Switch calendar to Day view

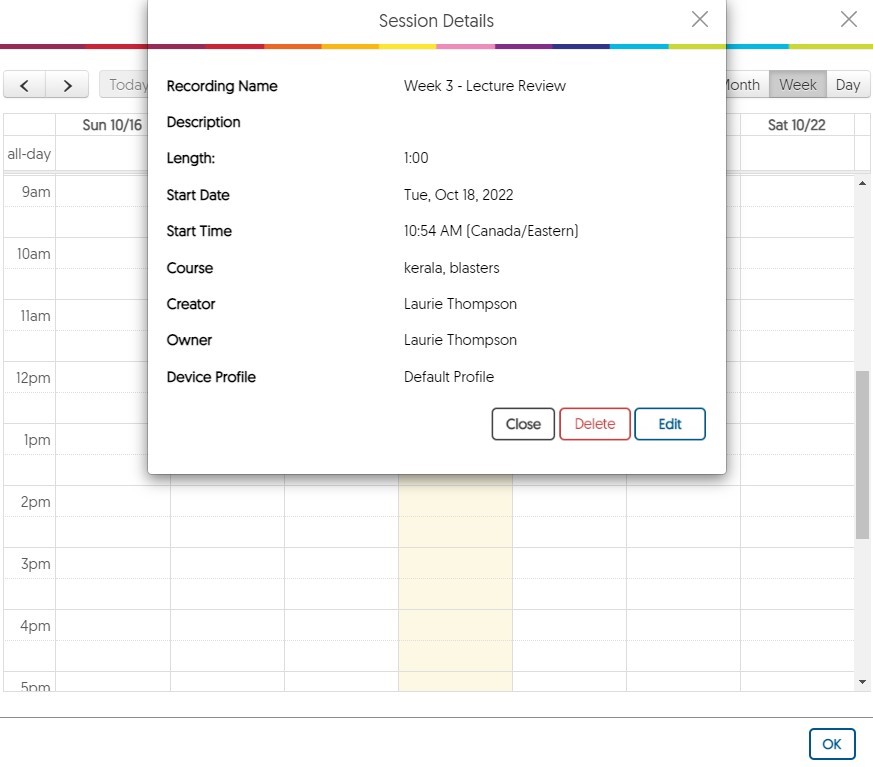pyautogui.click(x=848, y=85)
